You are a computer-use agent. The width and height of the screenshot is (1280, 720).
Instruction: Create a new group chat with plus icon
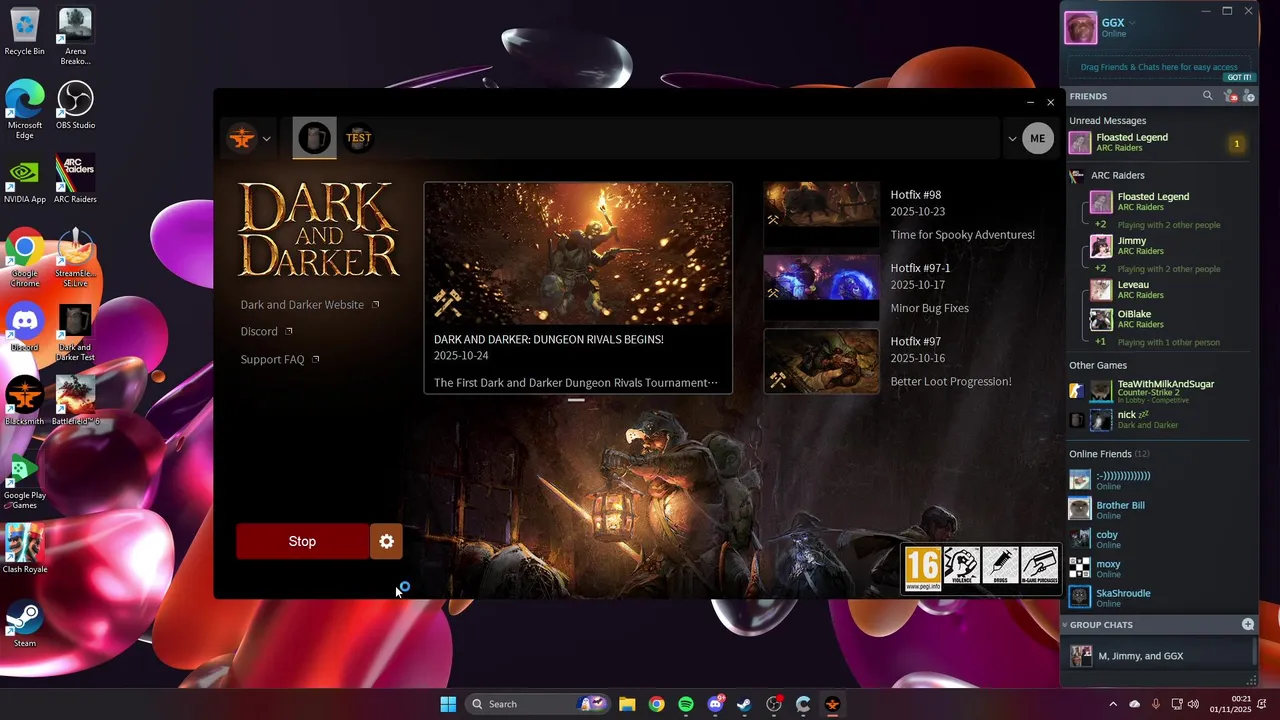pyautogui.click(x=1248, y=624)
